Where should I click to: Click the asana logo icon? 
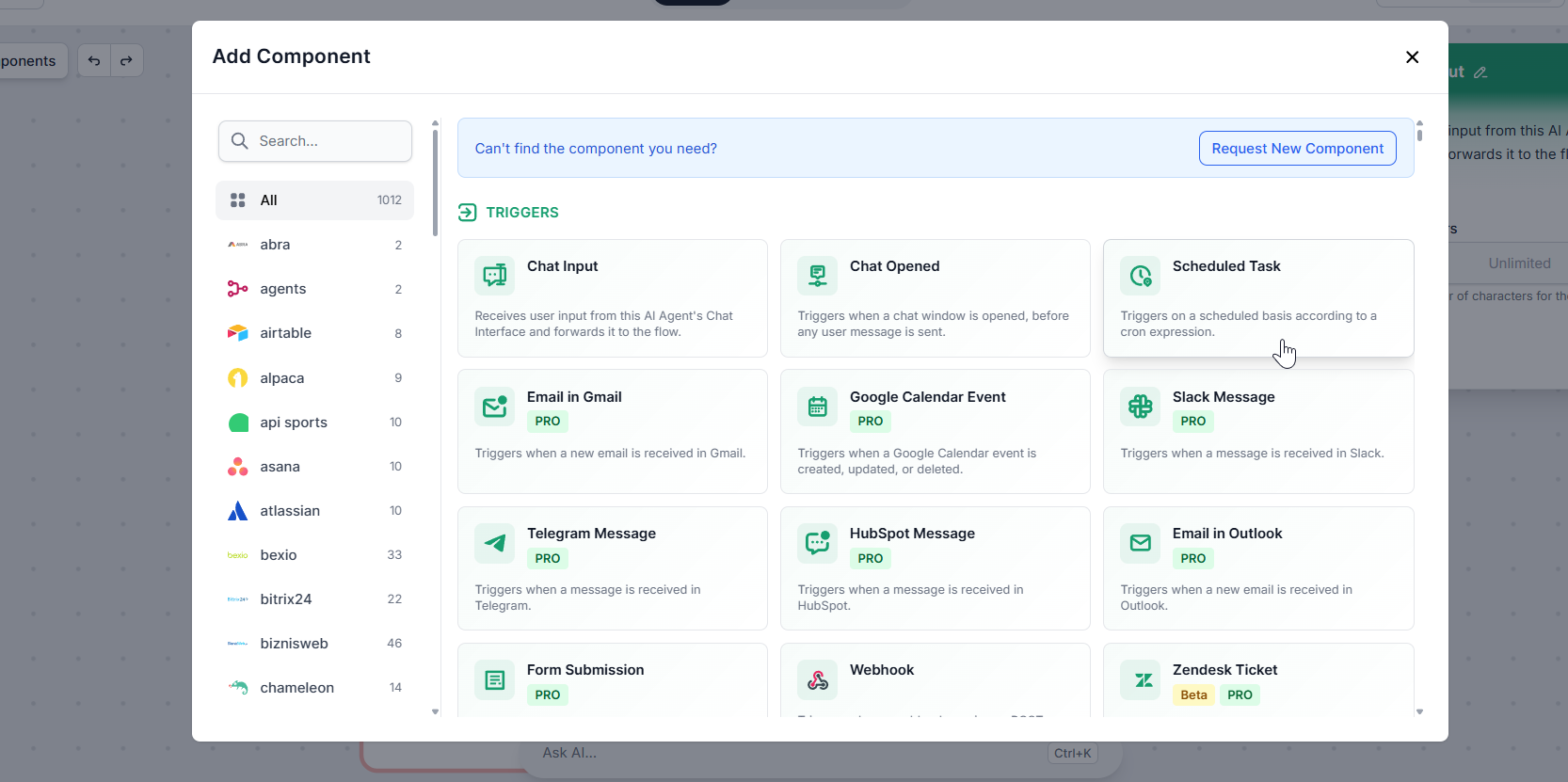tap(238, 467)
